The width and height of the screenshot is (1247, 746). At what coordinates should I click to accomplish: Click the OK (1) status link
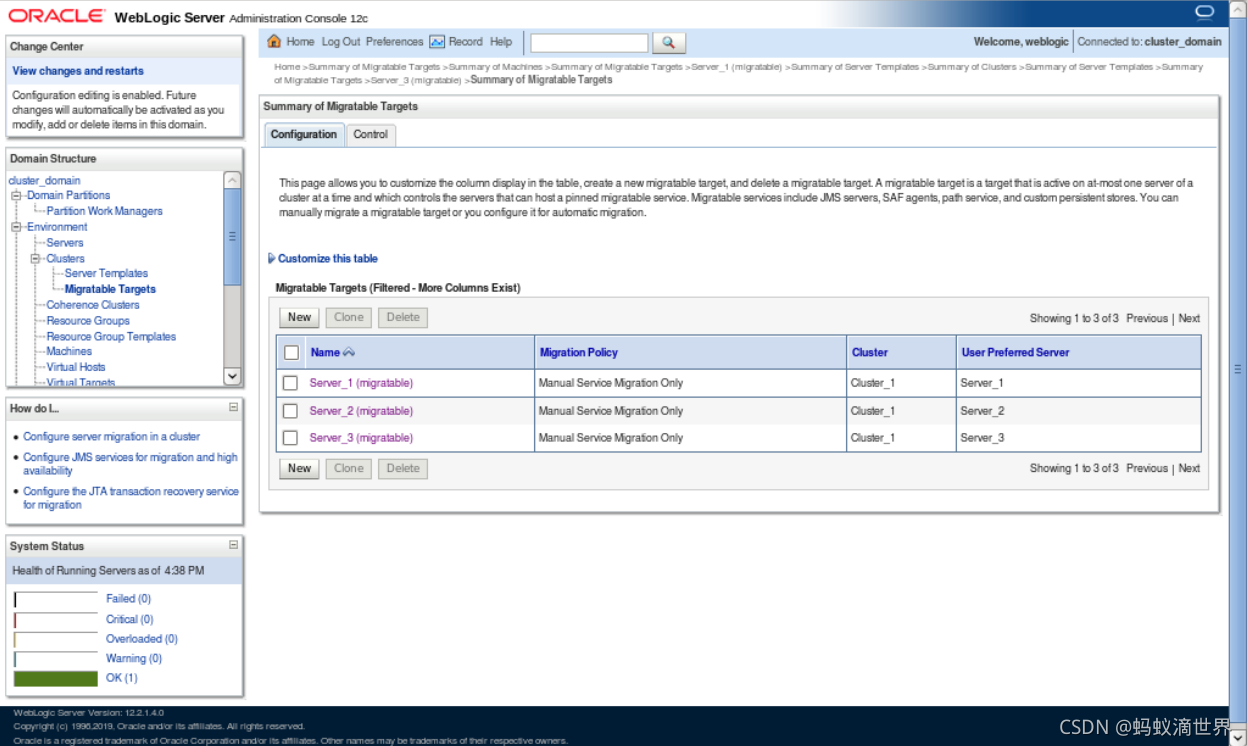click(122, 678)
